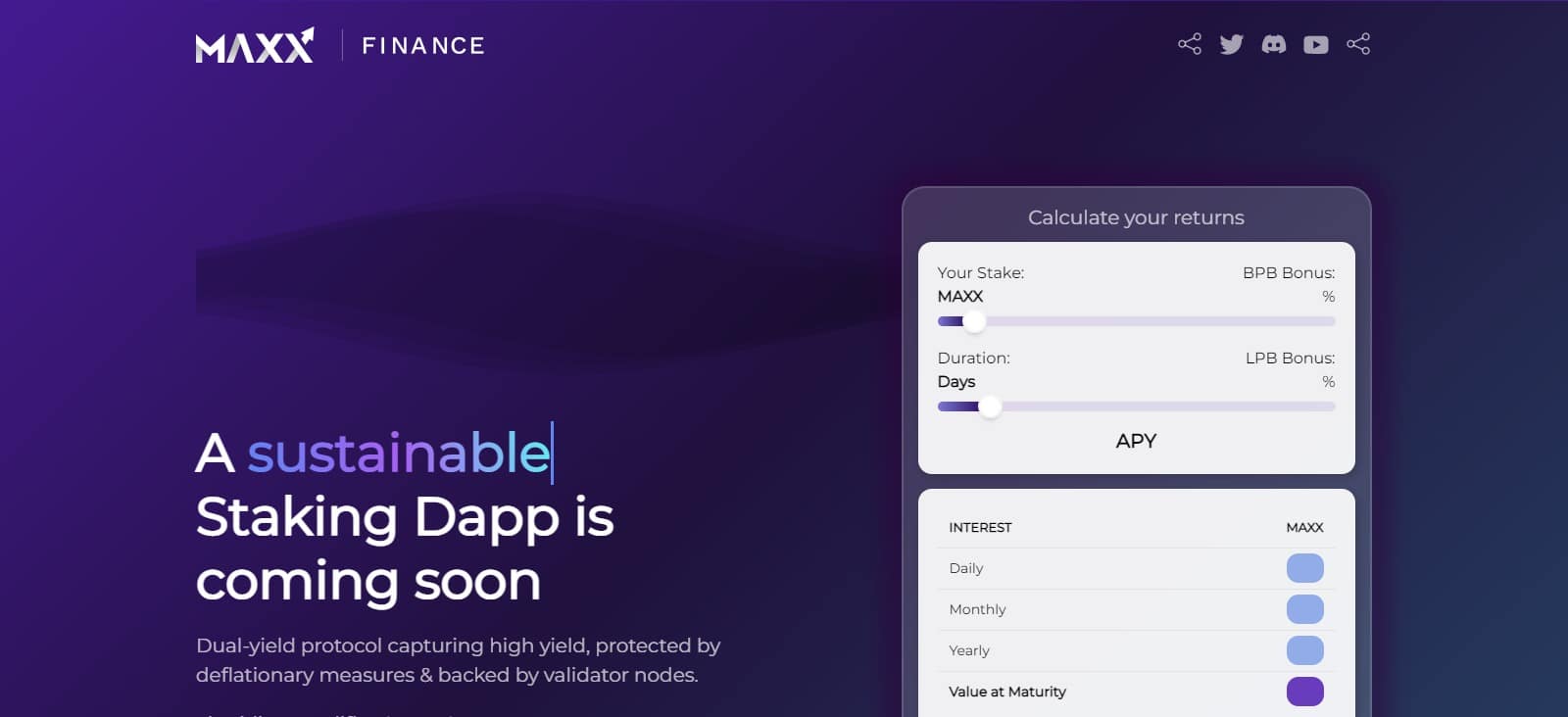The height and width of the screenshot is (717, 1568).
Task: Click the 'MAXX' column header in the interest table
Action: [x=1304, y=527]
